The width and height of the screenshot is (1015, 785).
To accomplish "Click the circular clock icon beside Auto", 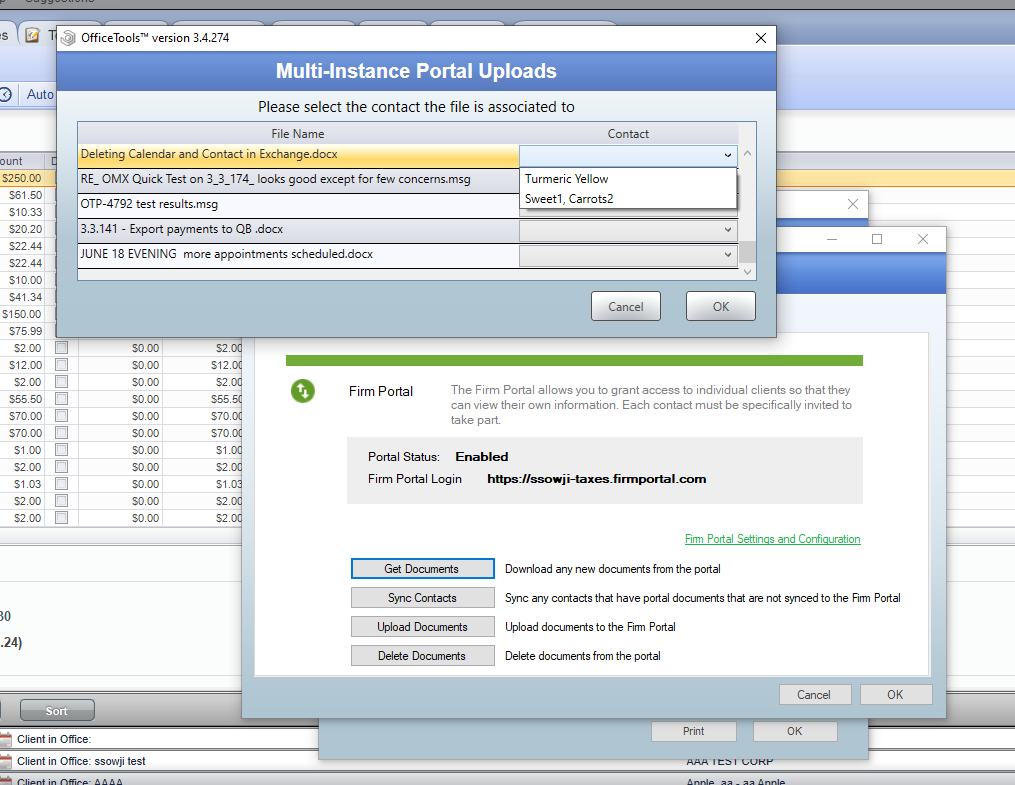I will [6, 94].
